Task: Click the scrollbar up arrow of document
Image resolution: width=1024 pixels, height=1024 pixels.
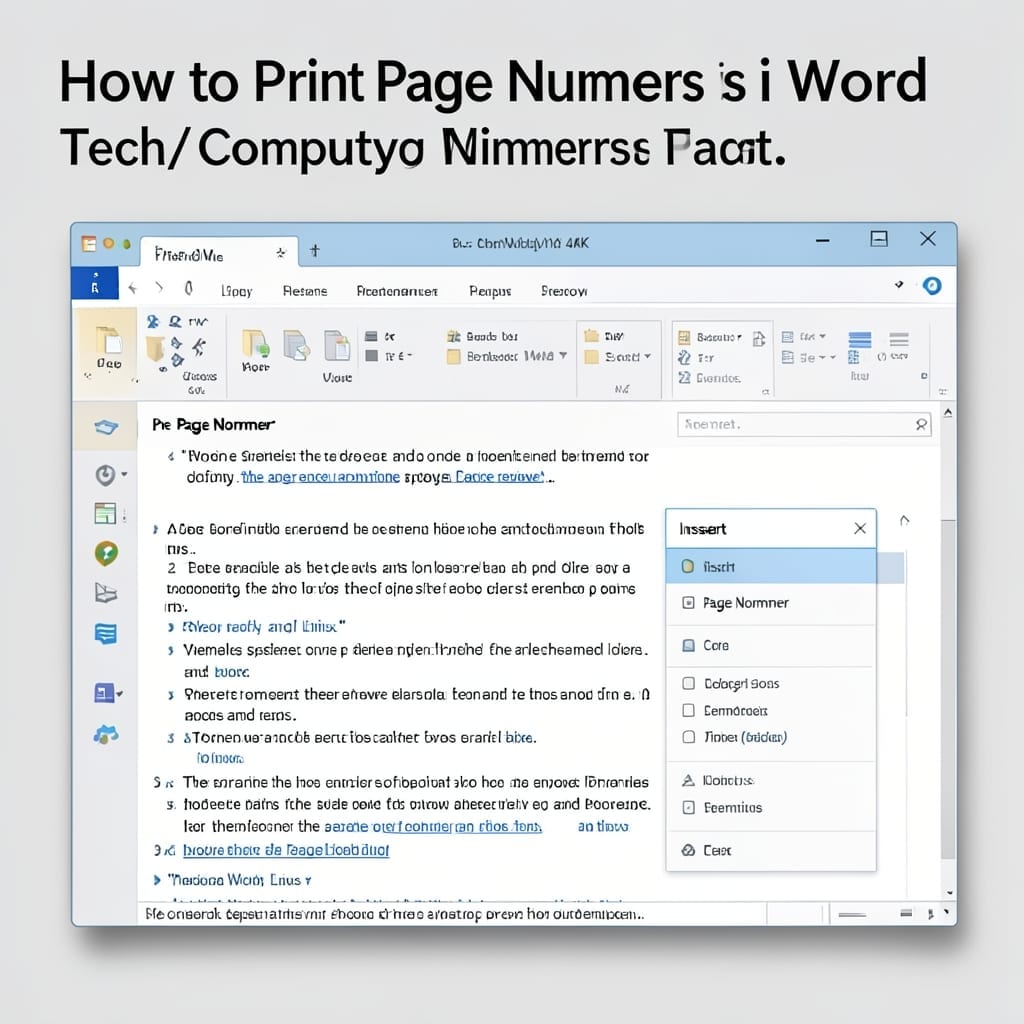Action: (948, 413)
